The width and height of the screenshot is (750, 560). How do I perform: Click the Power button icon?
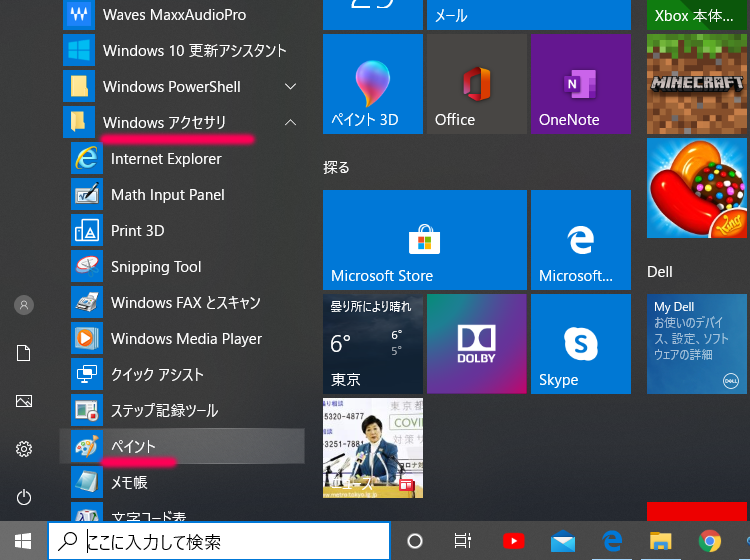point(24,497)
